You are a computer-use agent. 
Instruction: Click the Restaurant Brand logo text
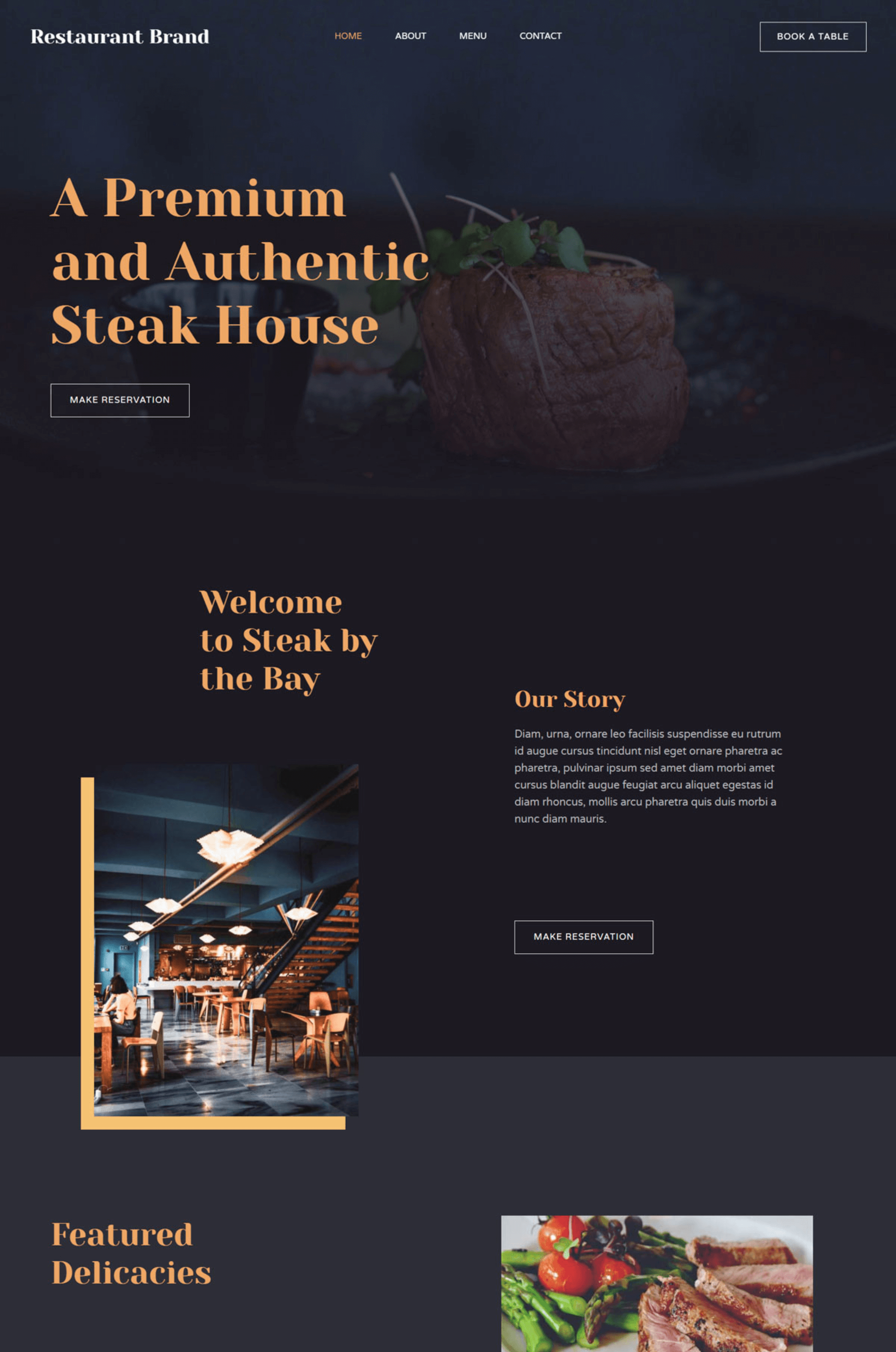coord(119,36)
